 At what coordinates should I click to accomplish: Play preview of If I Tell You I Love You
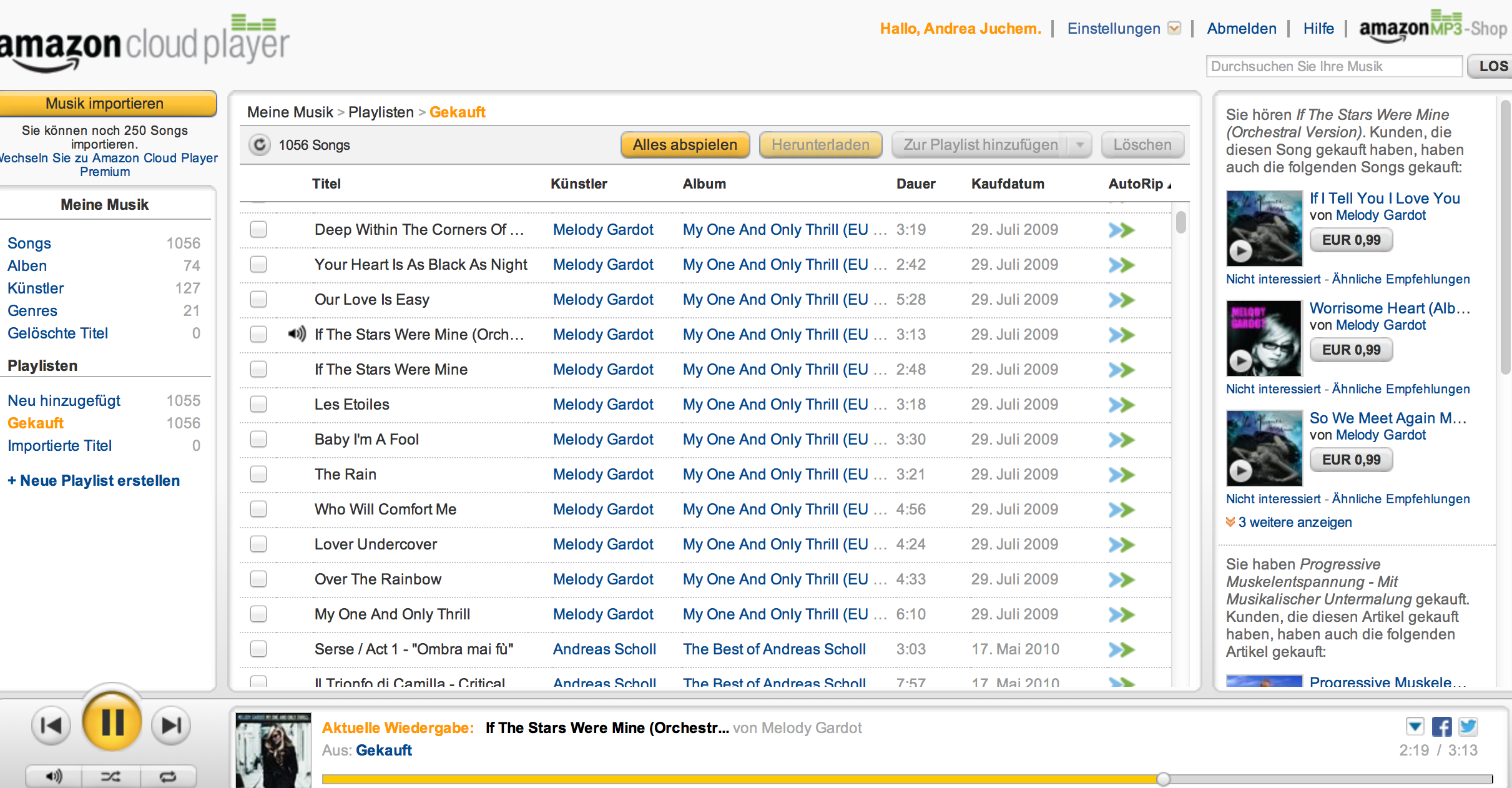(x=1240, y=251)
